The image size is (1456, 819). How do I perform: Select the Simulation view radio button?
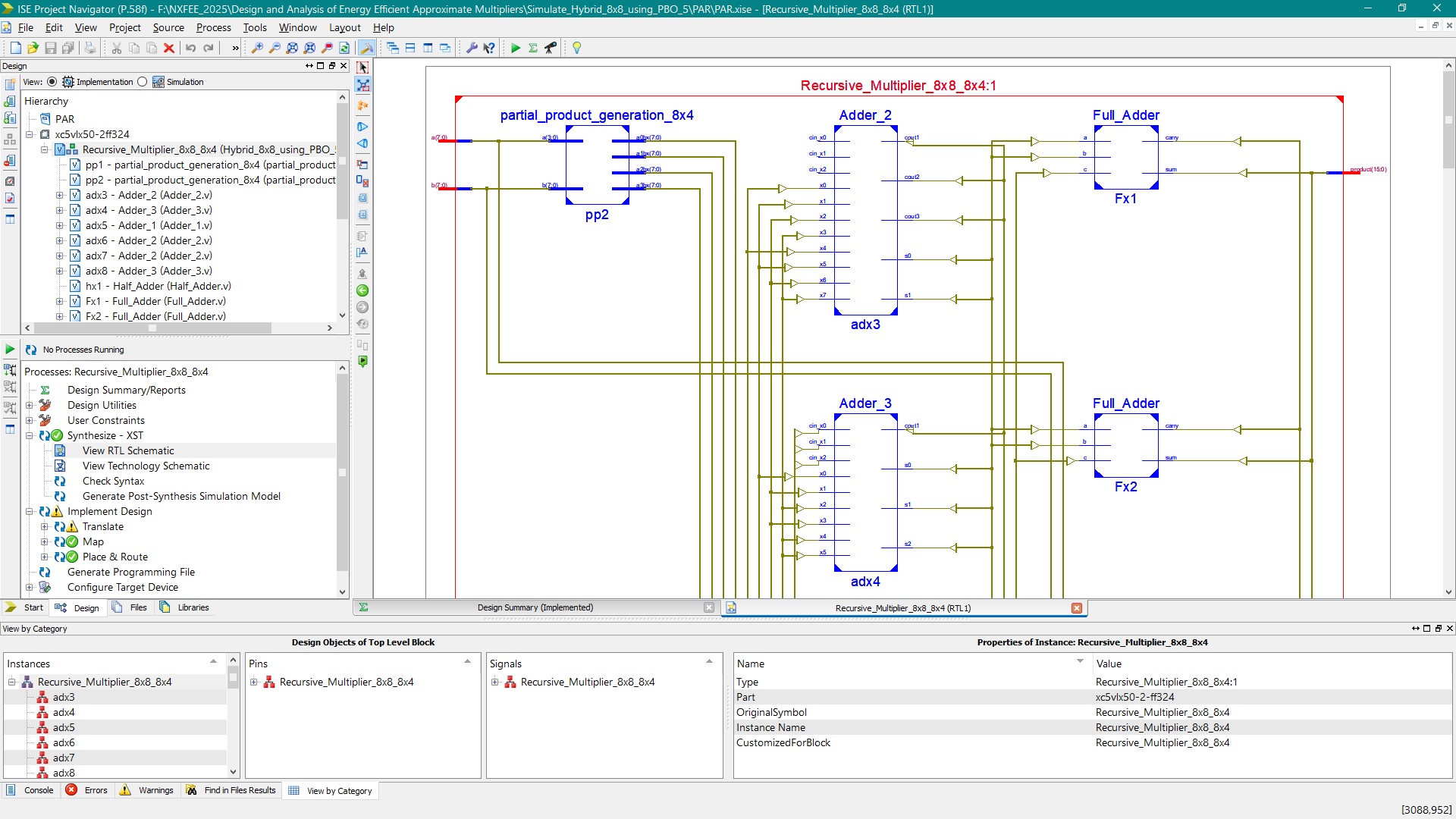(142, 82)
